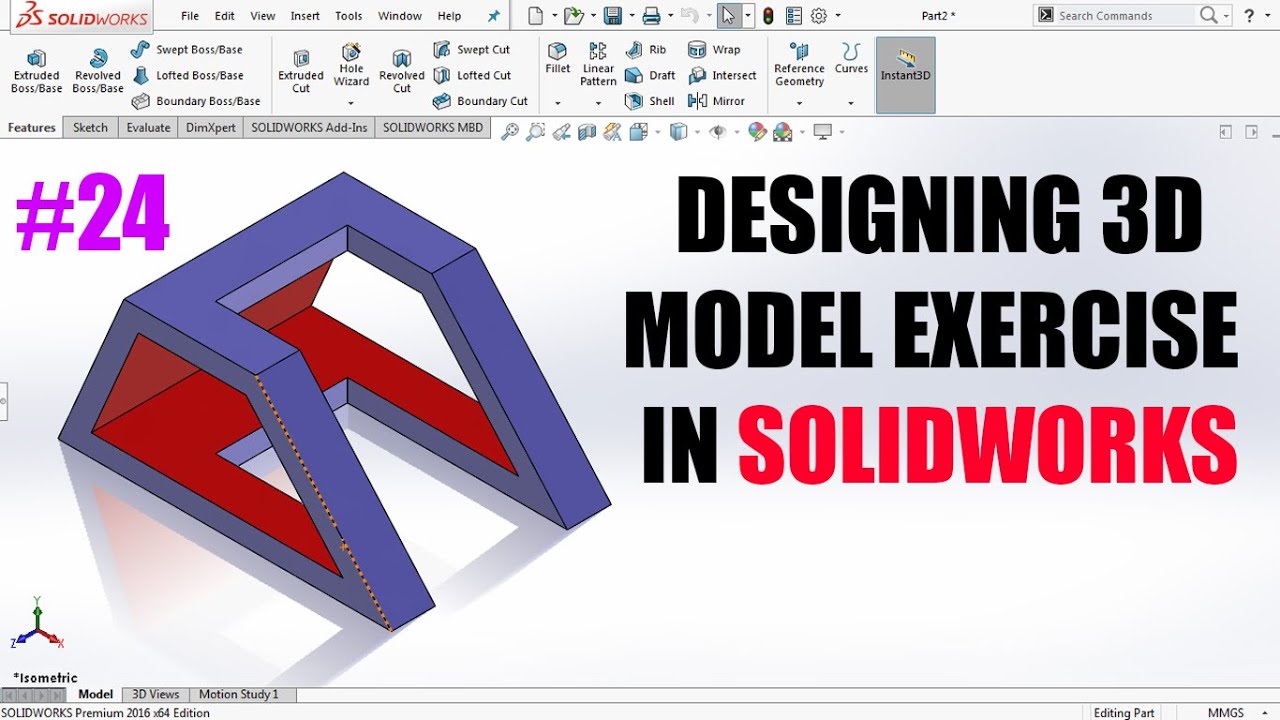Activate the Swept Boss/Base feature
The image size is (1280, 720).
coord(187,49)
